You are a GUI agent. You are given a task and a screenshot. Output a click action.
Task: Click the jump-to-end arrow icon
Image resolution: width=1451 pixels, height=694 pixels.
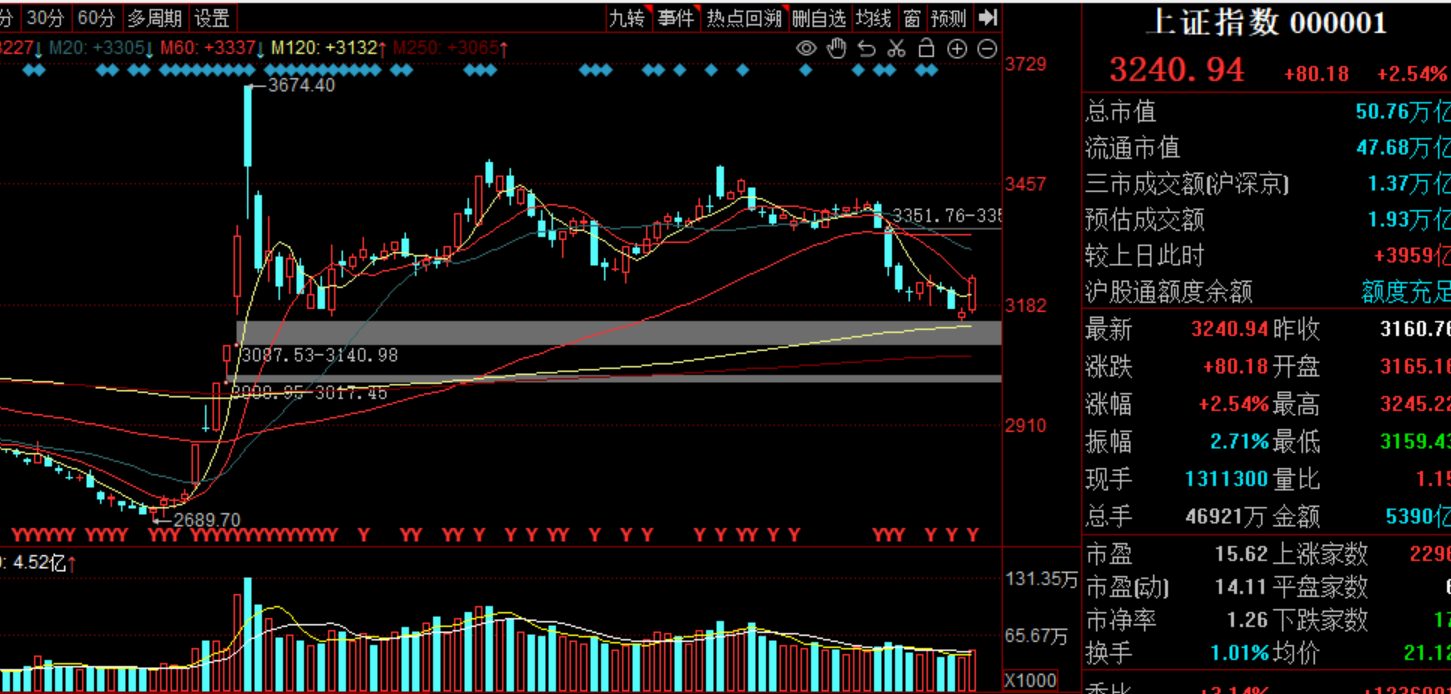coord(988,17)
